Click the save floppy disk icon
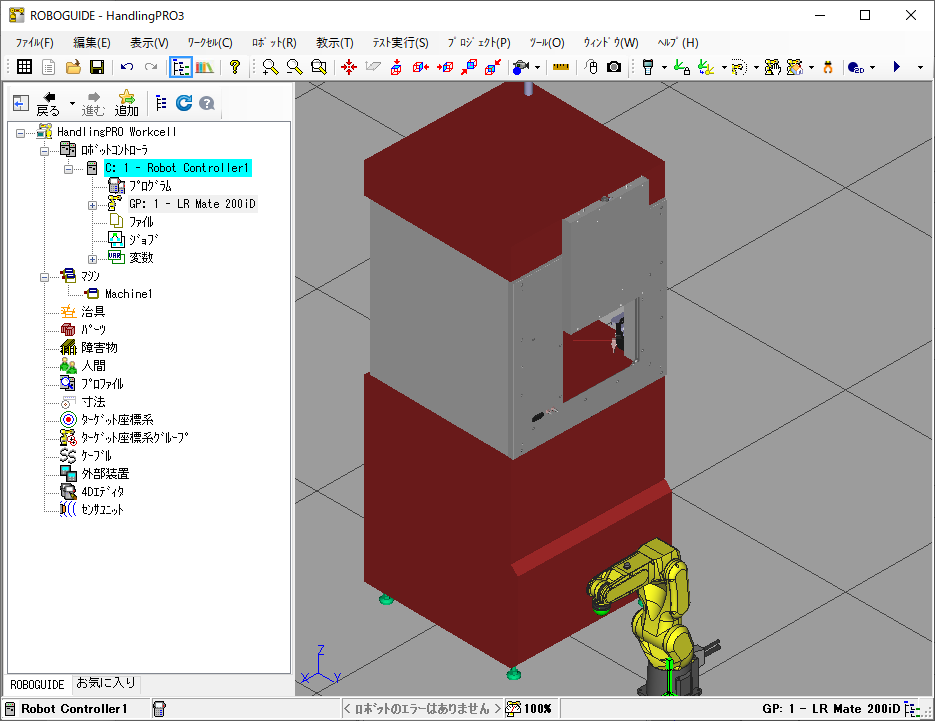The height and width of the screenshot is (721, 935). click(x=97, y=67)
